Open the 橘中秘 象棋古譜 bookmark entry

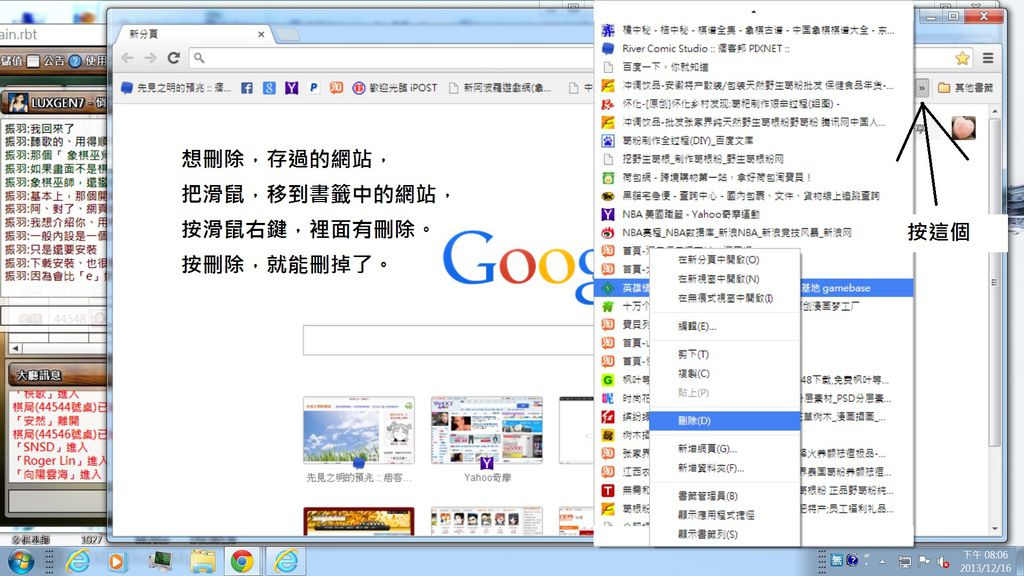point(754,31)
